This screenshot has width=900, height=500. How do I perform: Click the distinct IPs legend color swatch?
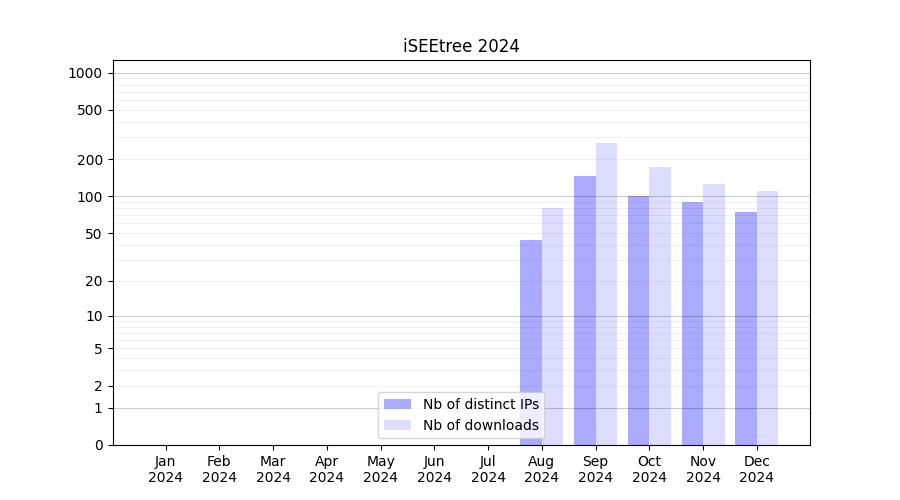pyautogui.click(x=397, y=404)
